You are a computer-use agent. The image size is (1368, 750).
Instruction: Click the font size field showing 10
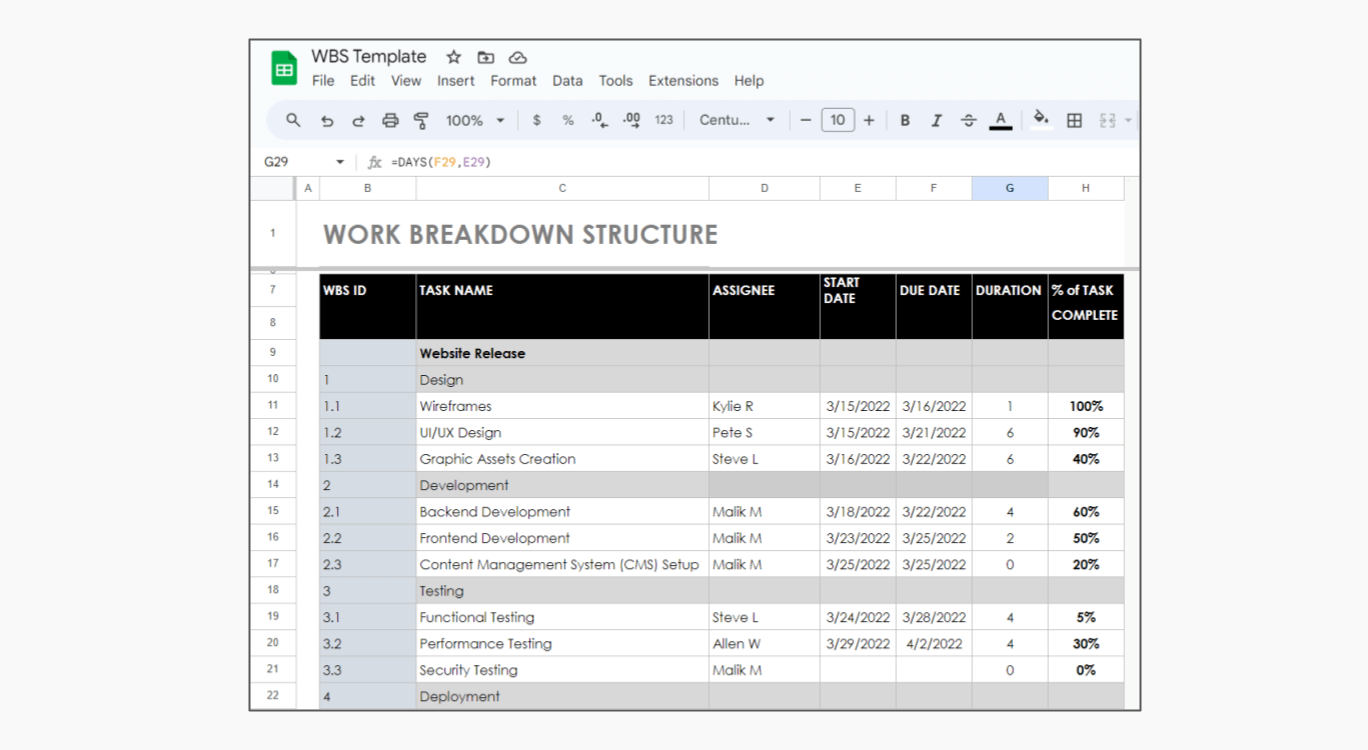pyautogui.click(x=838, y=120)
